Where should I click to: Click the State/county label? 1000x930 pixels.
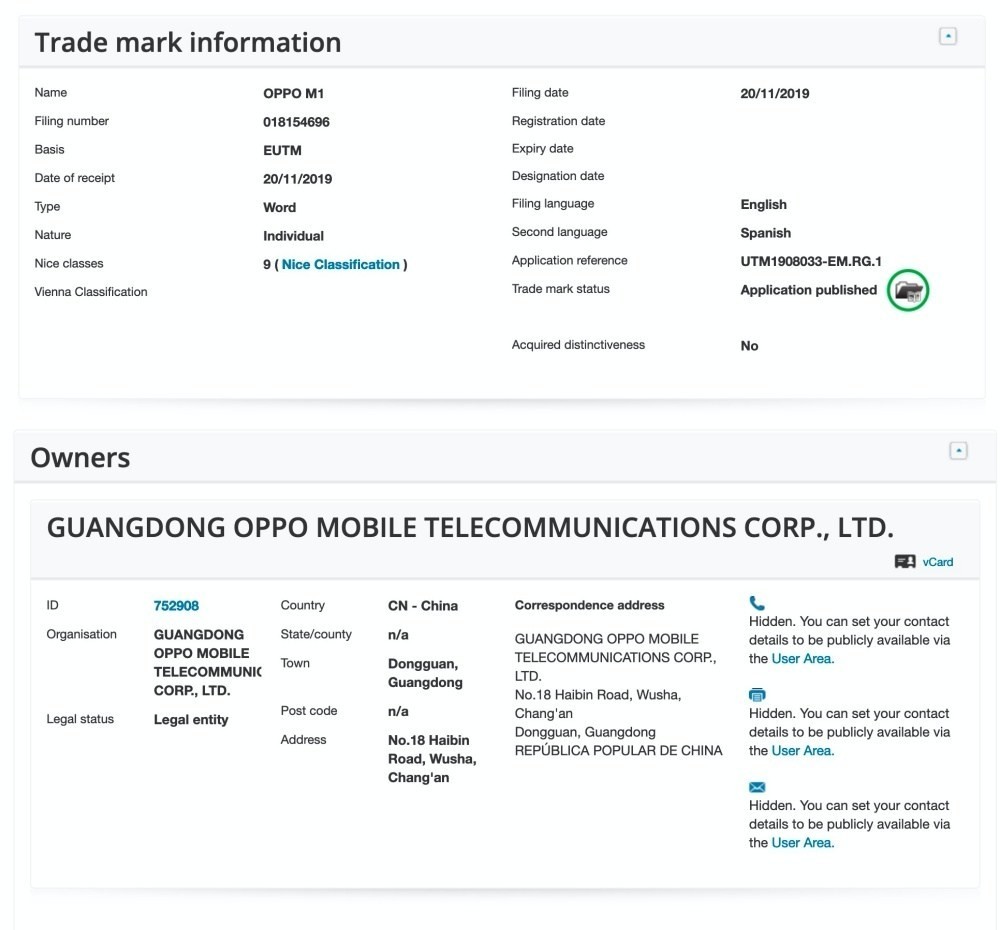316,635
